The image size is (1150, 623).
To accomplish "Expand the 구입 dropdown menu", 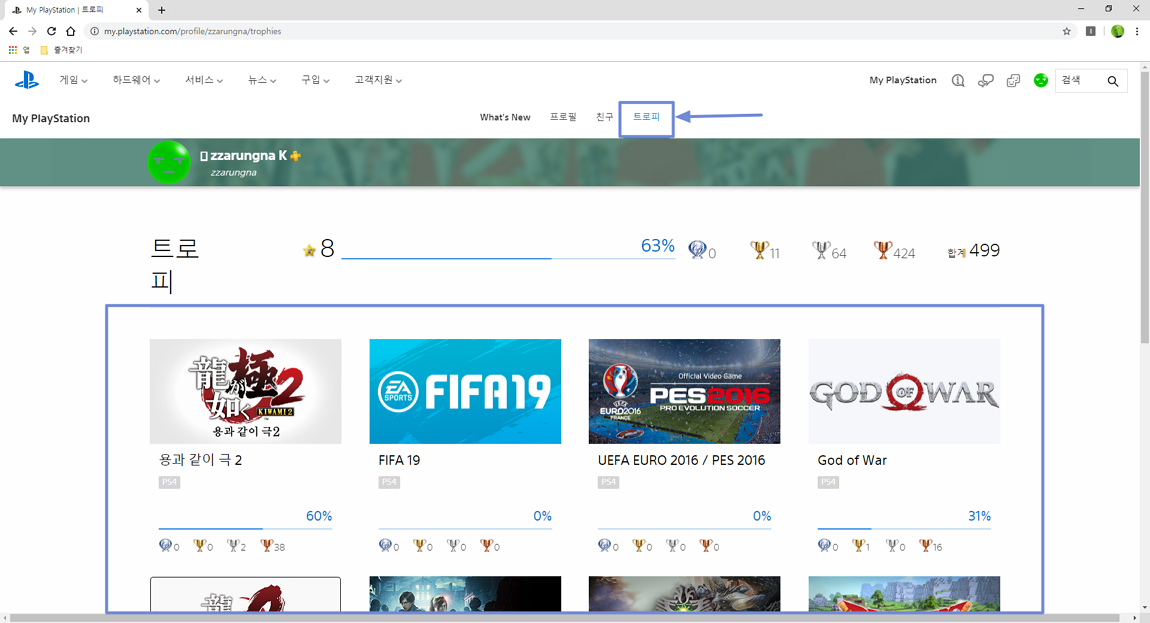I will [x=315, y=80].
